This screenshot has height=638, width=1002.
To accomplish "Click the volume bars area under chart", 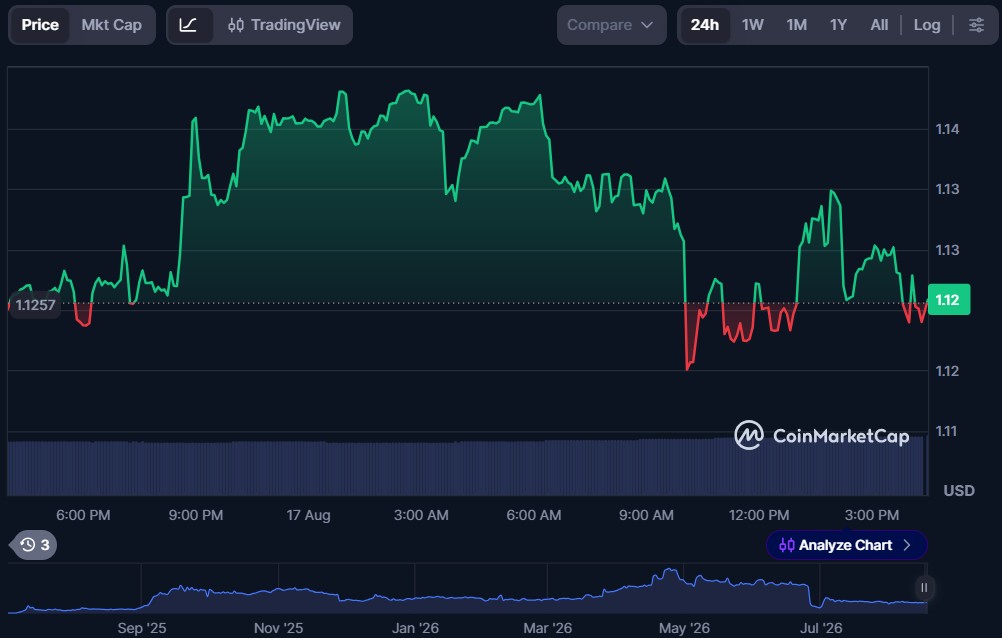I will coord(466,468).
